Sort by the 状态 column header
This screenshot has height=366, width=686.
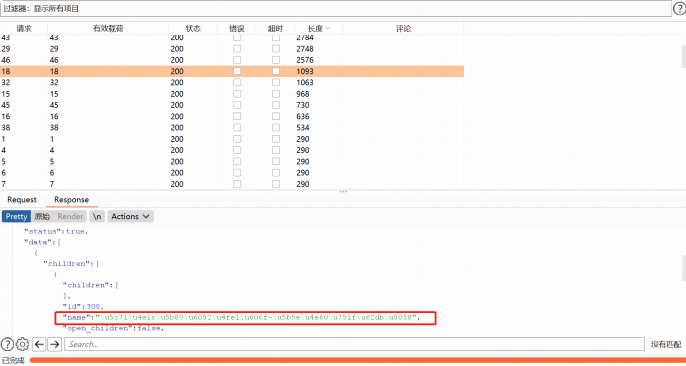[193, 28]
